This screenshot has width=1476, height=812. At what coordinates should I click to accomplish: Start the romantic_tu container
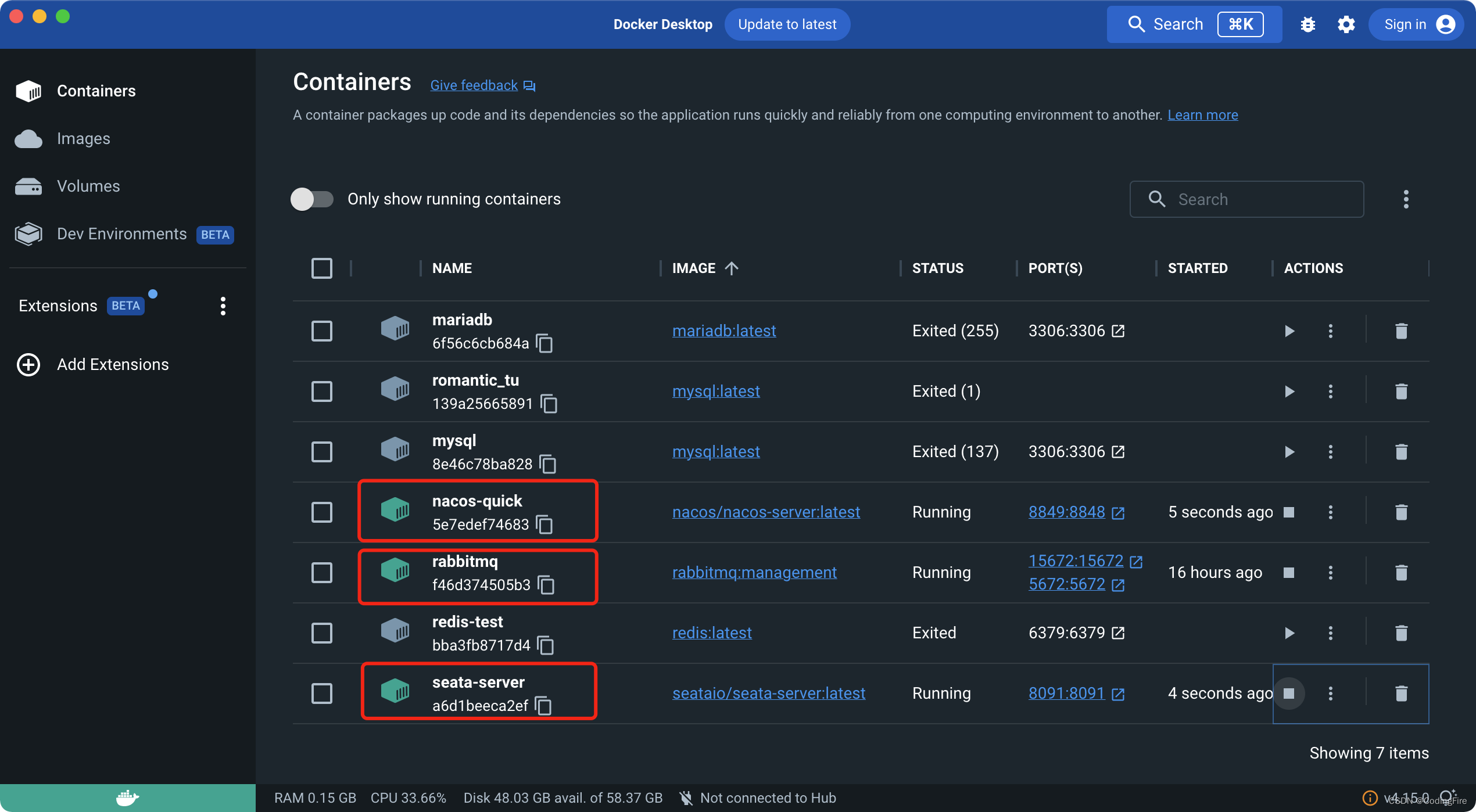click(x=1289, y=391)
